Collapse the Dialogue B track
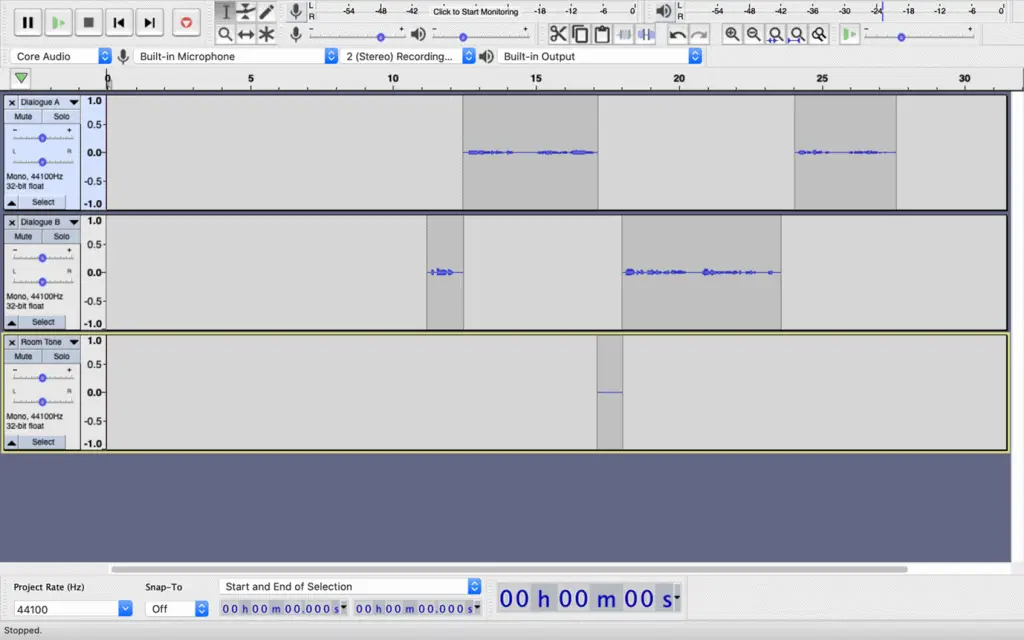1024x640 pixels. 12,323
